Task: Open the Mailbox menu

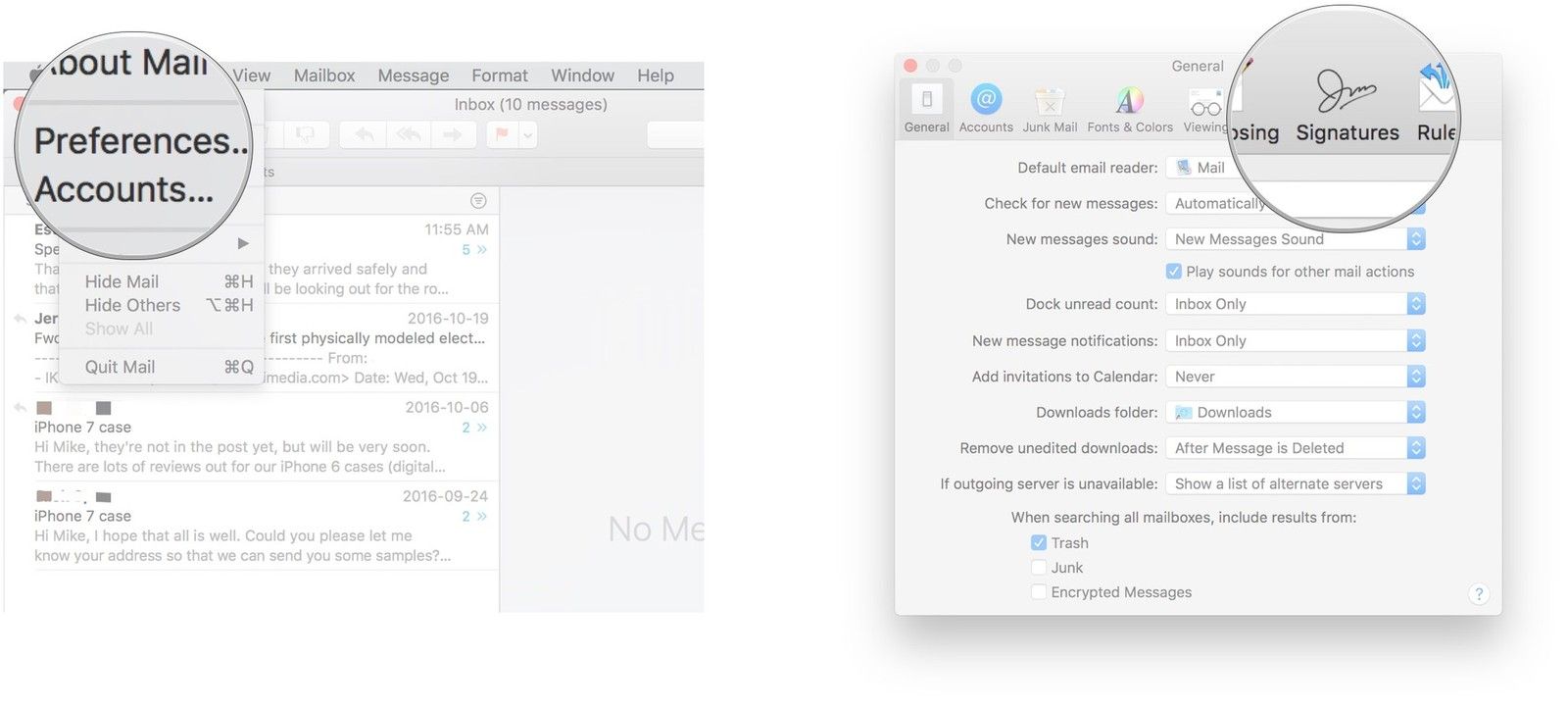Action: (x=324, y=76)
